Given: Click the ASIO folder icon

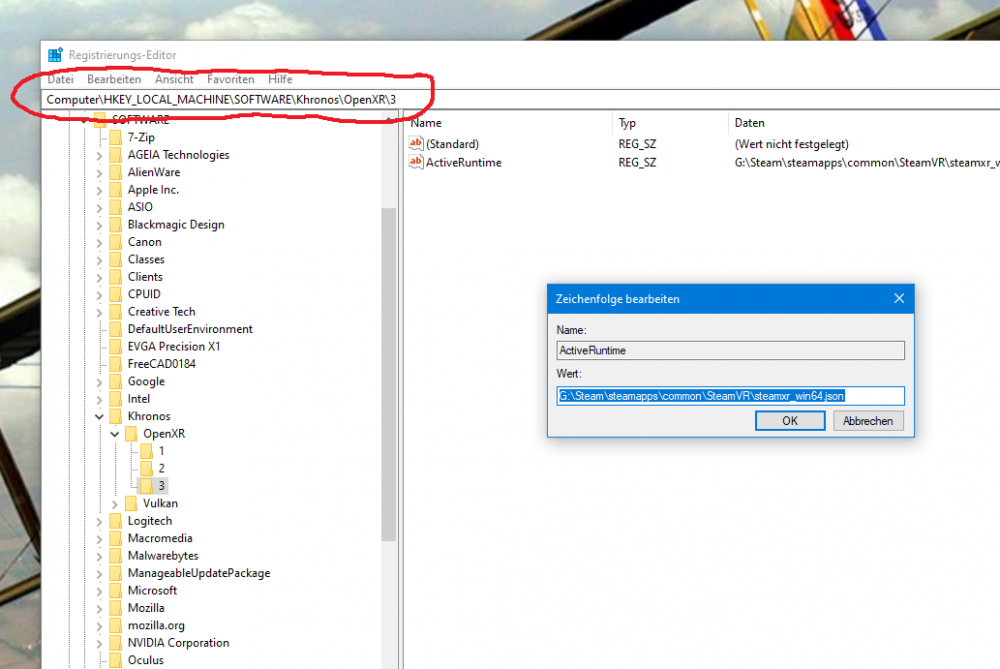Looking at the screenshot, I should [115, 207].
